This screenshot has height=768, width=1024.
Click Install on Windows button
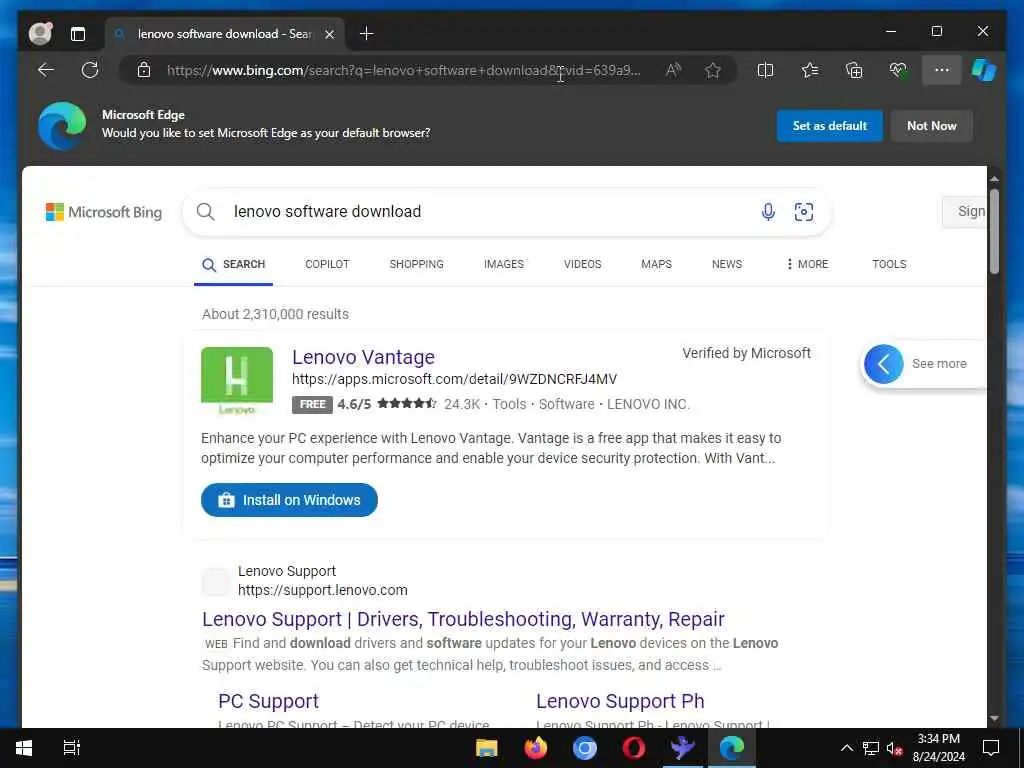pos(289,500)
